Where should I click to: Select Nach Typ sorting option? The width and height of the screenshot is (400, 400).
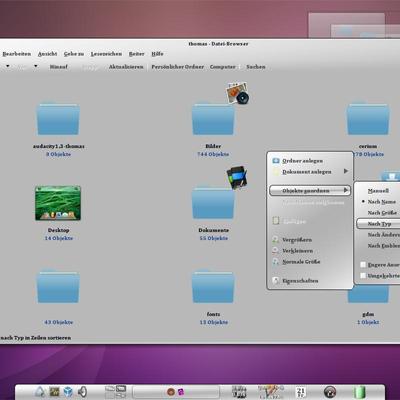pyautogui.click(x=378, y=224)
